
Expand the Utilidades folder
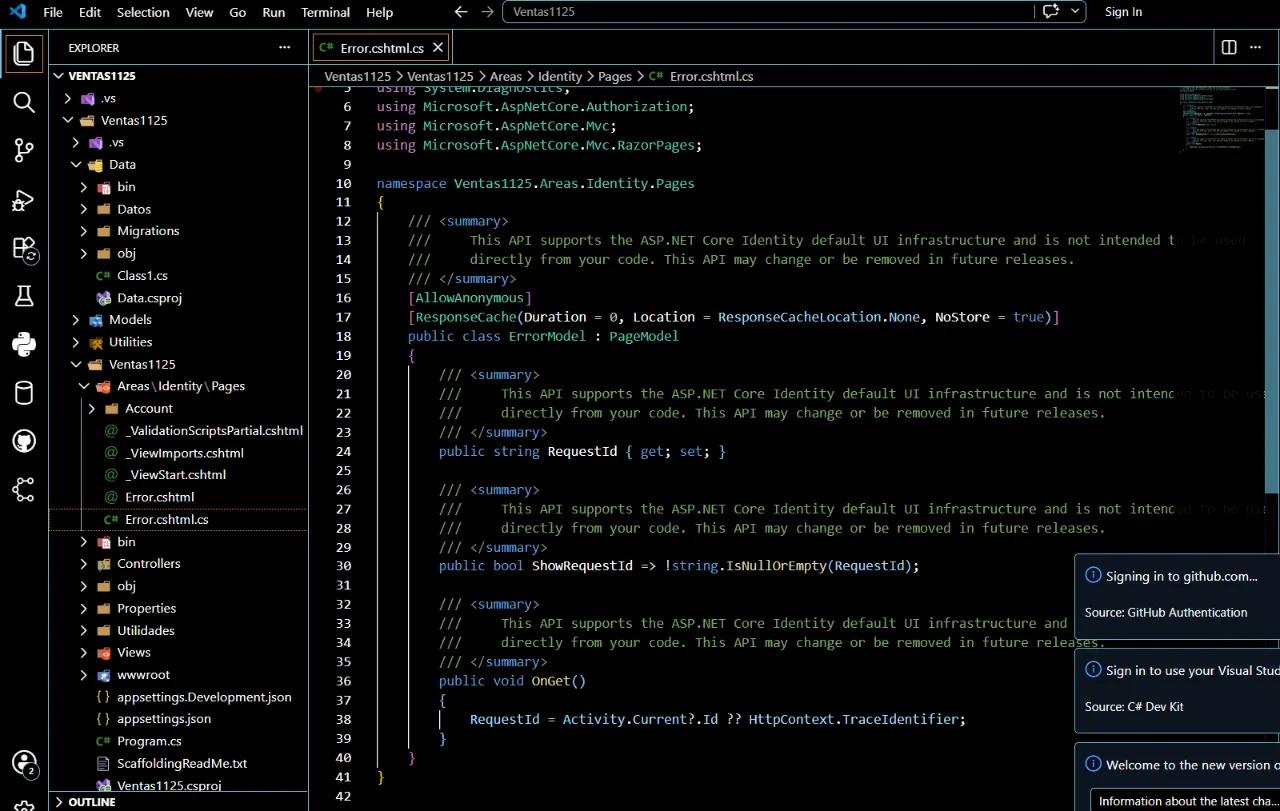click(83, 631)
